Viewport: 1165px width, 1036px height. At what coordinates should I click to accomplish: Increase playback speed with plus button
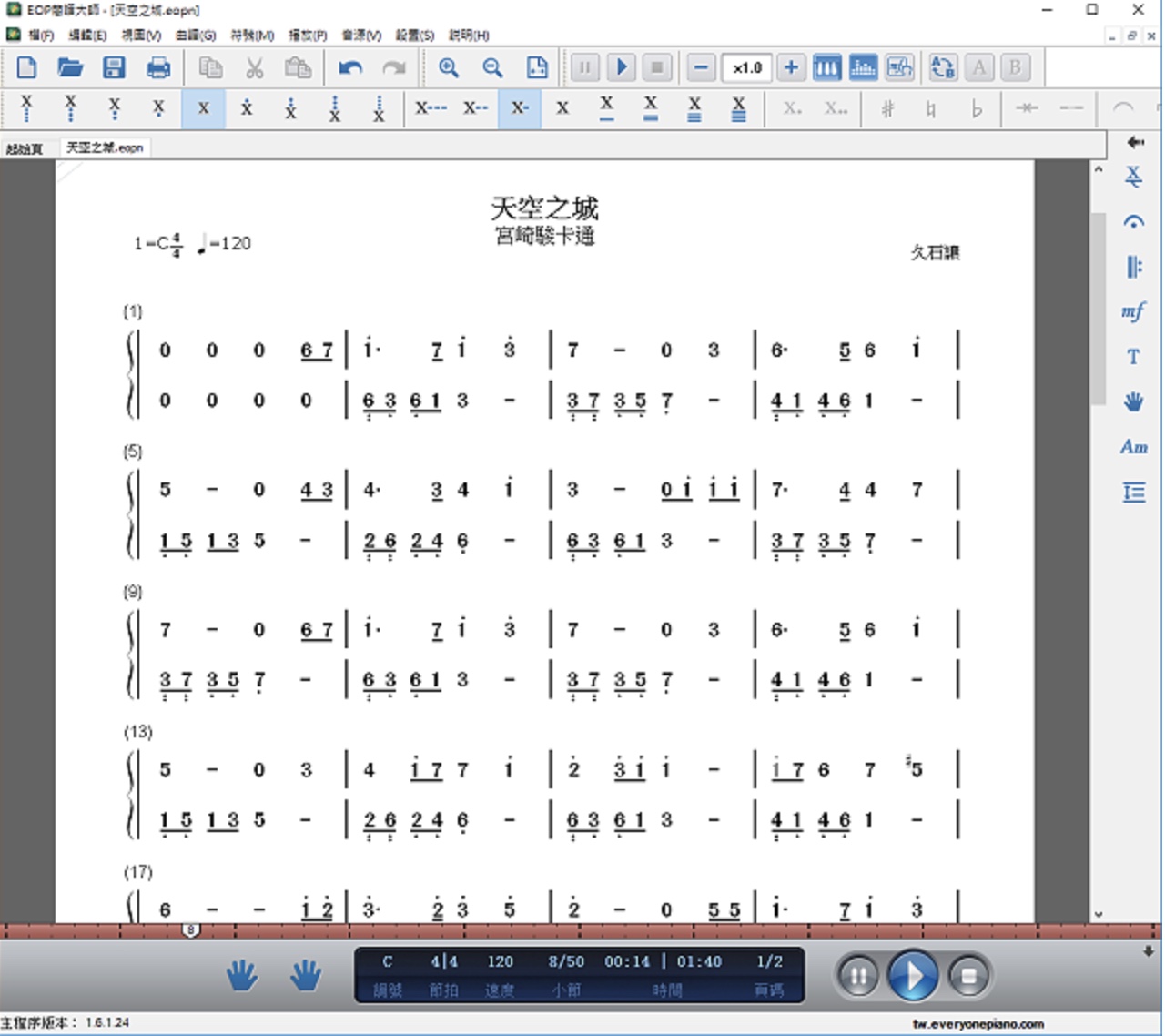click(x=791, y=67)
